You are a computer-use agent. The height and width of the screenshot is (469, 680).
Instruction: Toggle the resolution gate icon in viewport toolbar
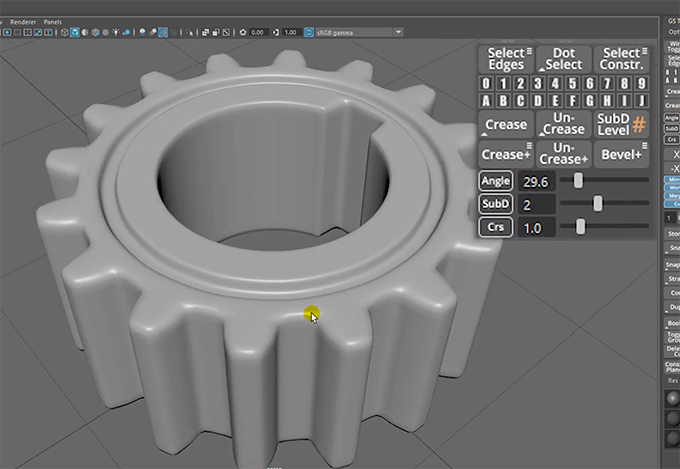(7, 33)
